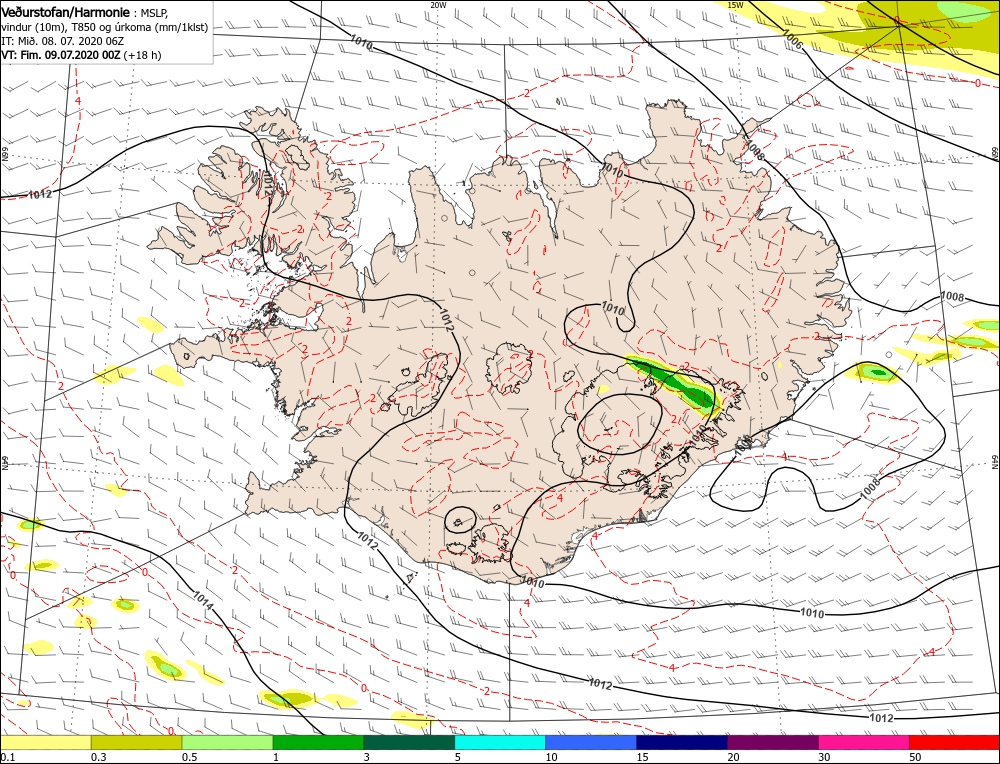The width and height of the screenshot is (1000, 764).
Task: Select the navy 15–20 legend swatch
Action: tap(682, 742)
